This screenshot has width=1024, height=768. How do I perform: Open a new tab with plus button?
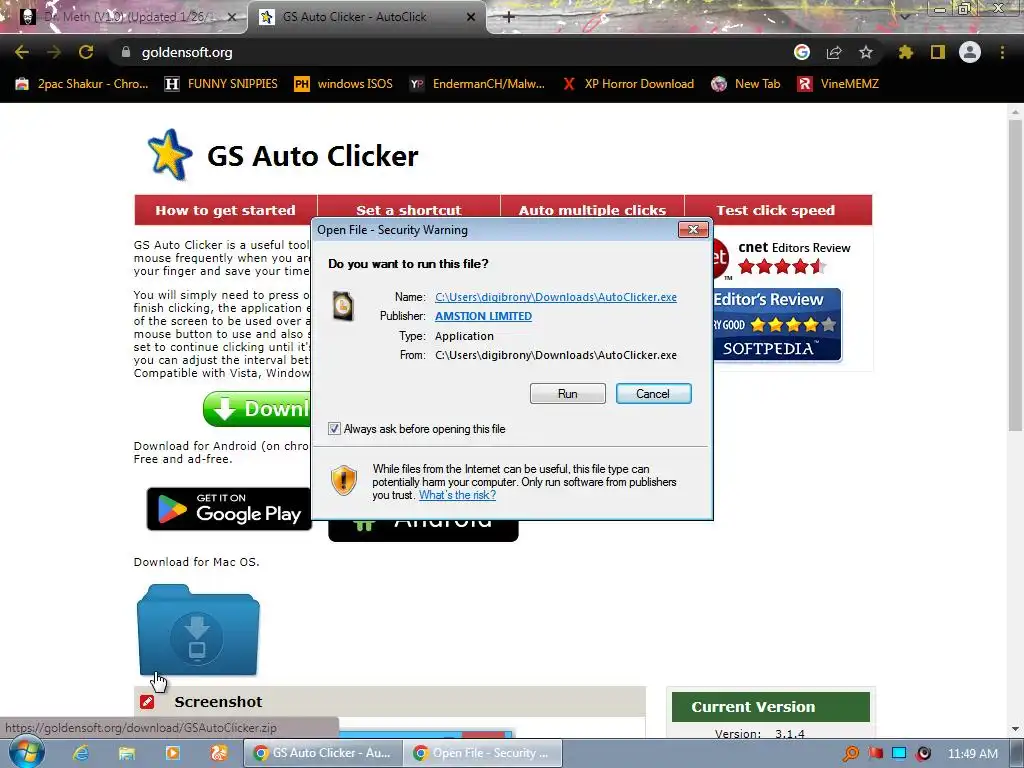point(509,17)
